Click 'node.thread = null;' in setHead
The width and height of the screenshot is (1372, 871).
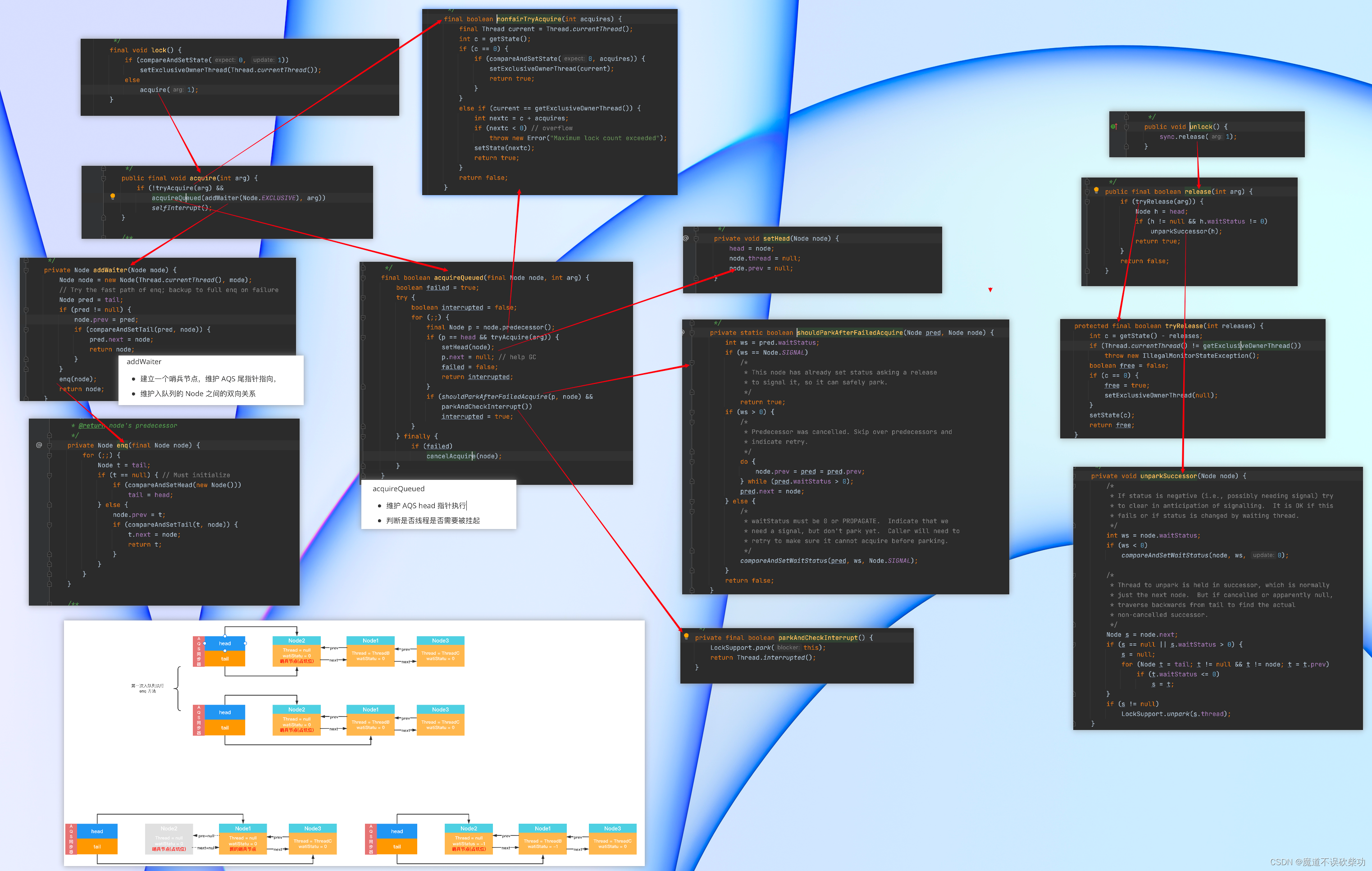765,259
